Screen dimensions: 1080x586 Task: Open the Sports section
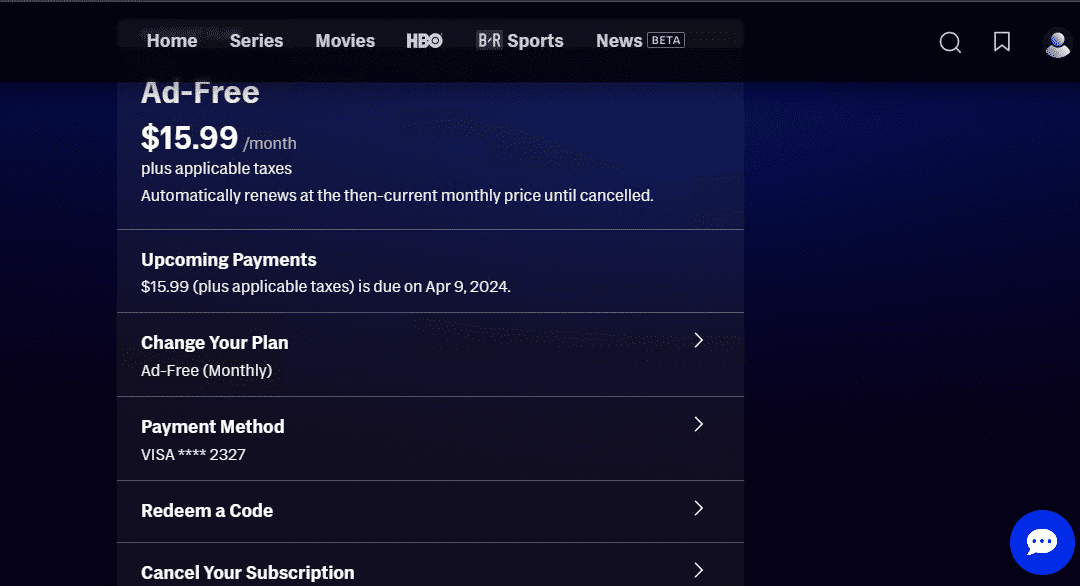pyautogui.click(x=535, y=41)
